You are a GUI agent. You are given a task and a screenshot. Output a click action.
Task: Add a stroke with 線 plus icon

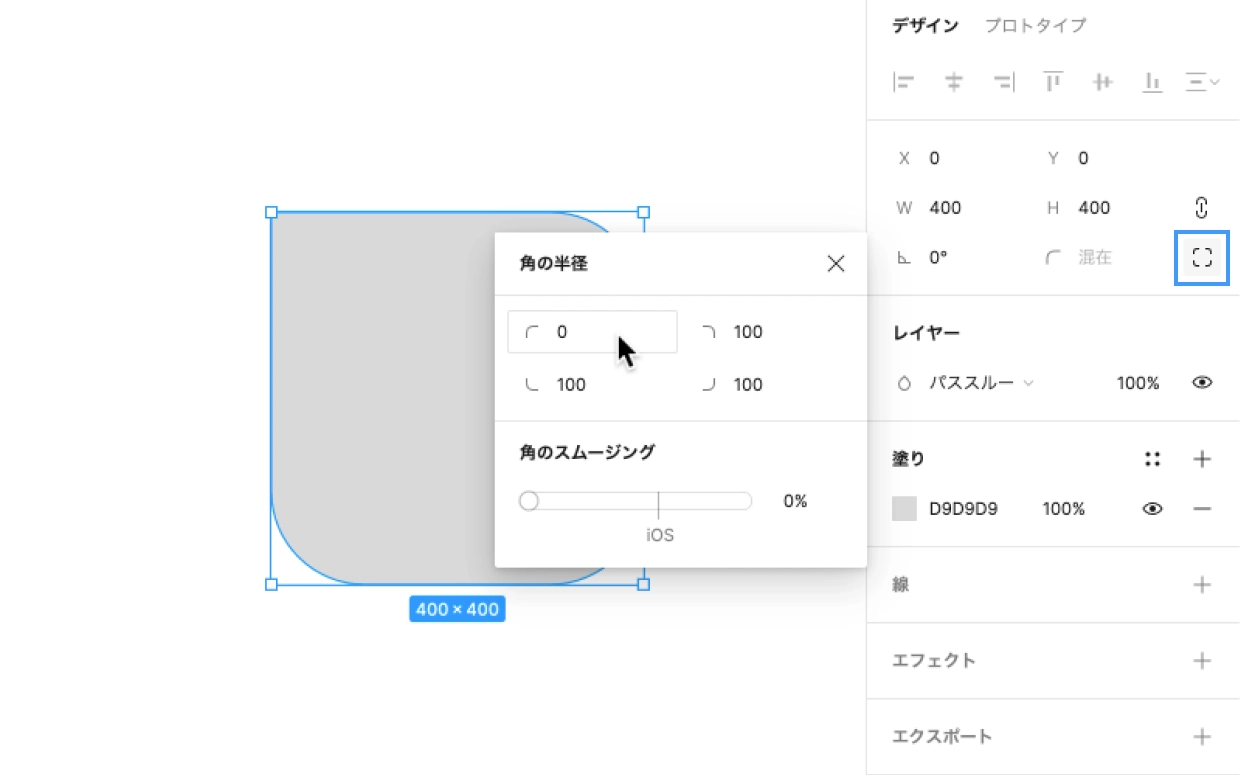1202,585
